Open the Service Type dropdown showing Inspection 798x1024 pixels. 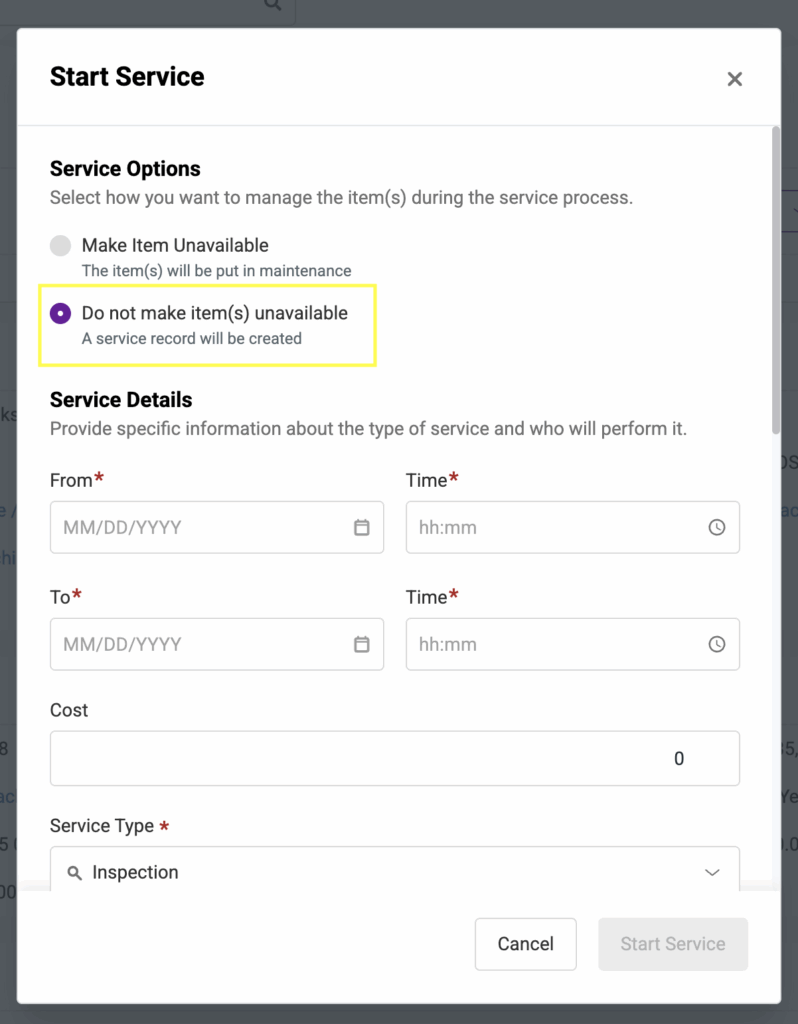coord(394,872)
